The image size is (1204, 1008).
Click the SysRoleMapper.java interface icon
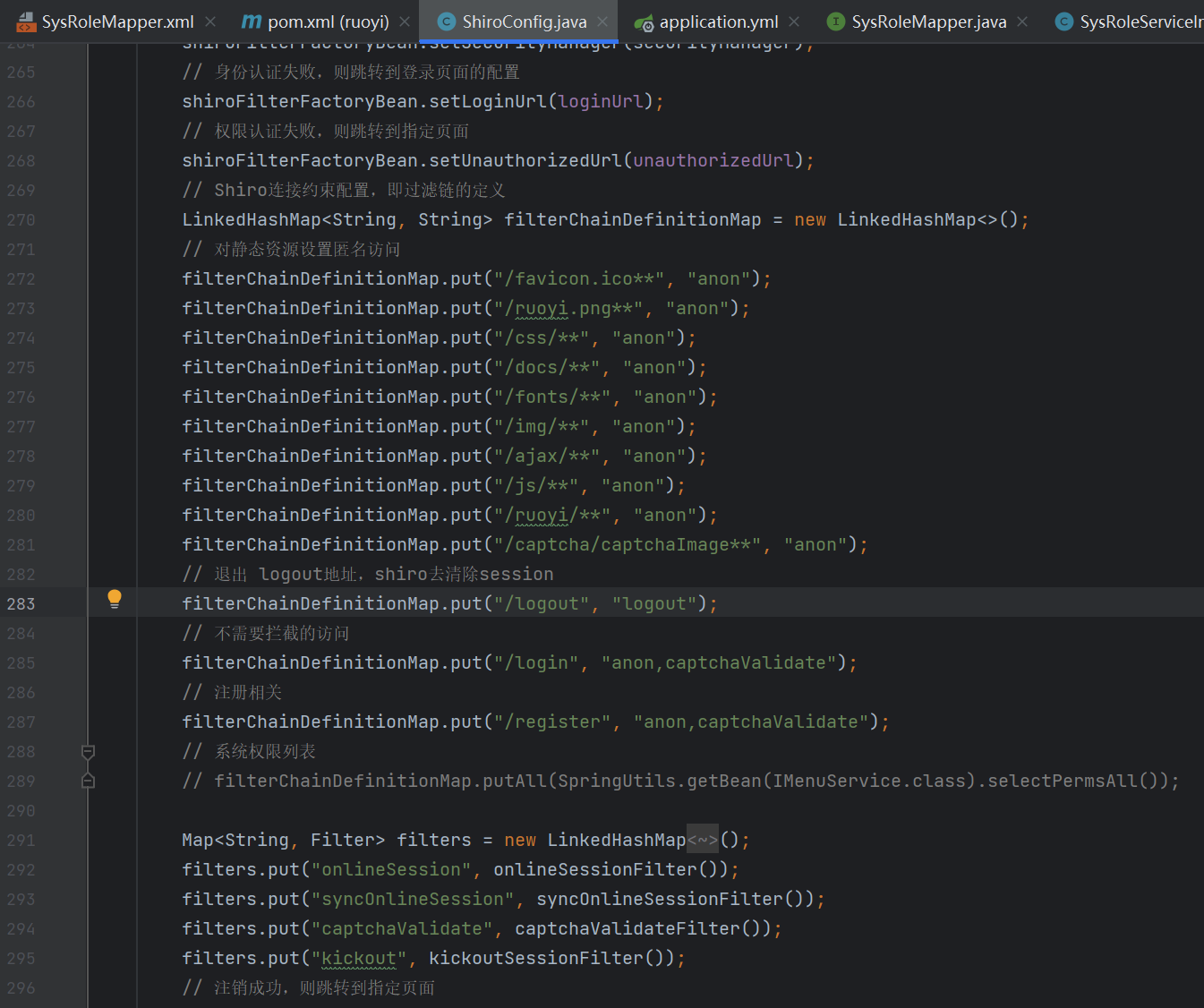tap(835, 21)
